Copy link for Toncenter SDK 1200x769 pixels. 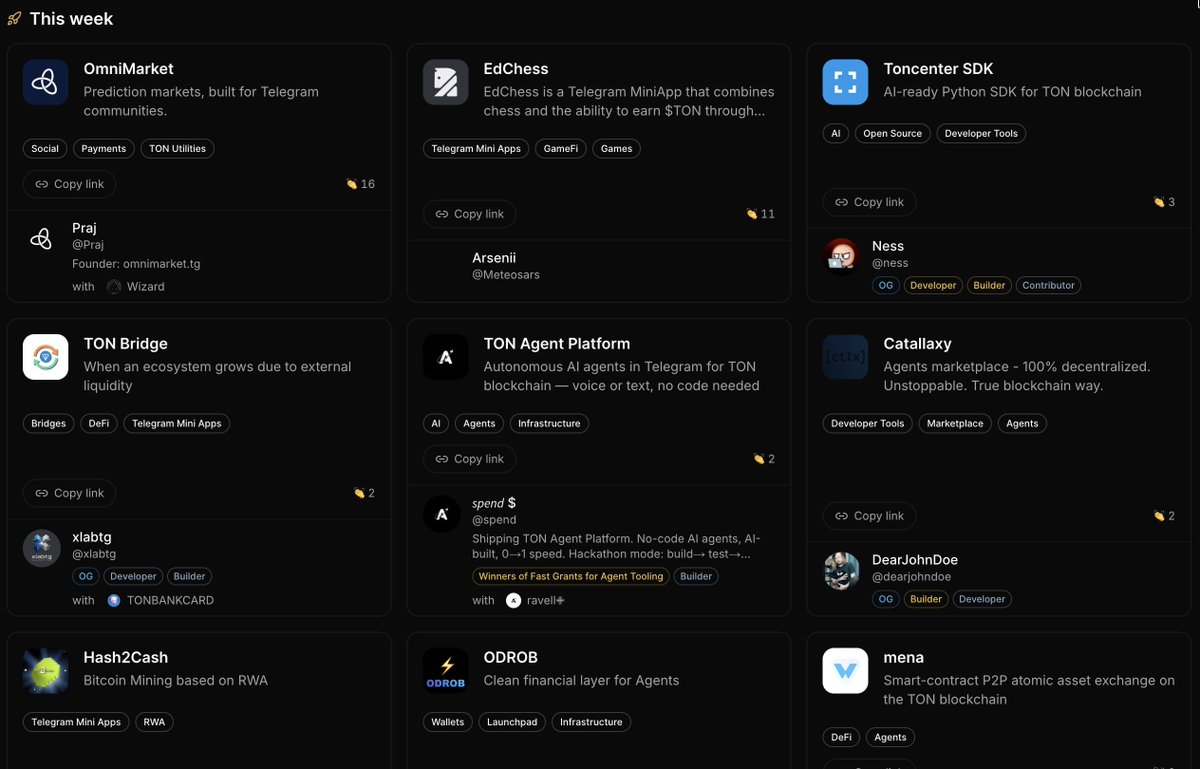tap(870, 202)
